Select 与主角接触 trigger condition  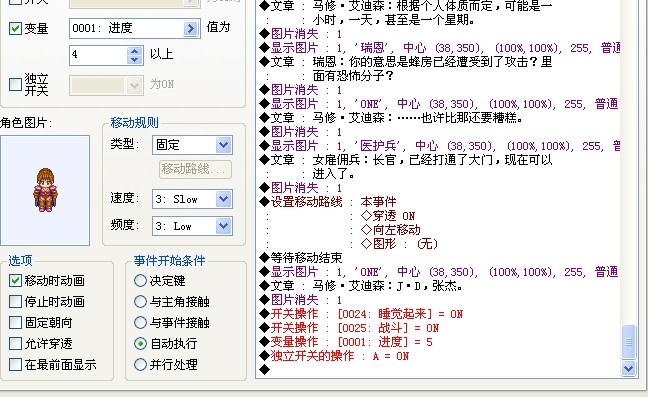pos(141,302)
